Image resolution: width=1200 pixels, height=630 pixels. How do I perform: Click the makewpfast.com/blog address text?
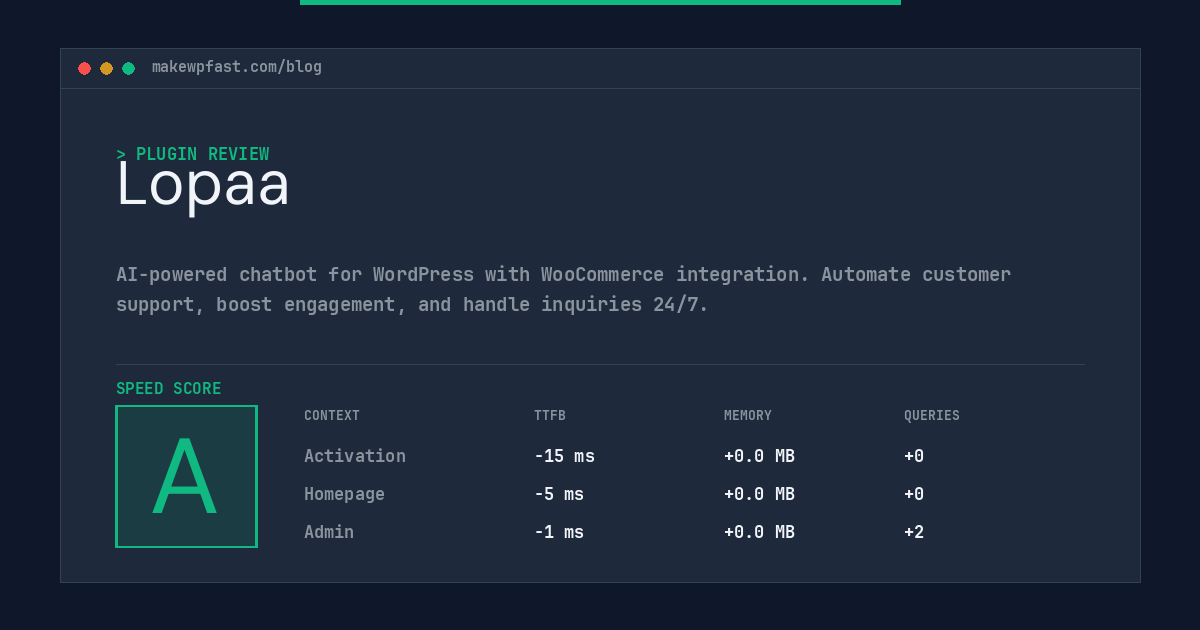(237, 67)
